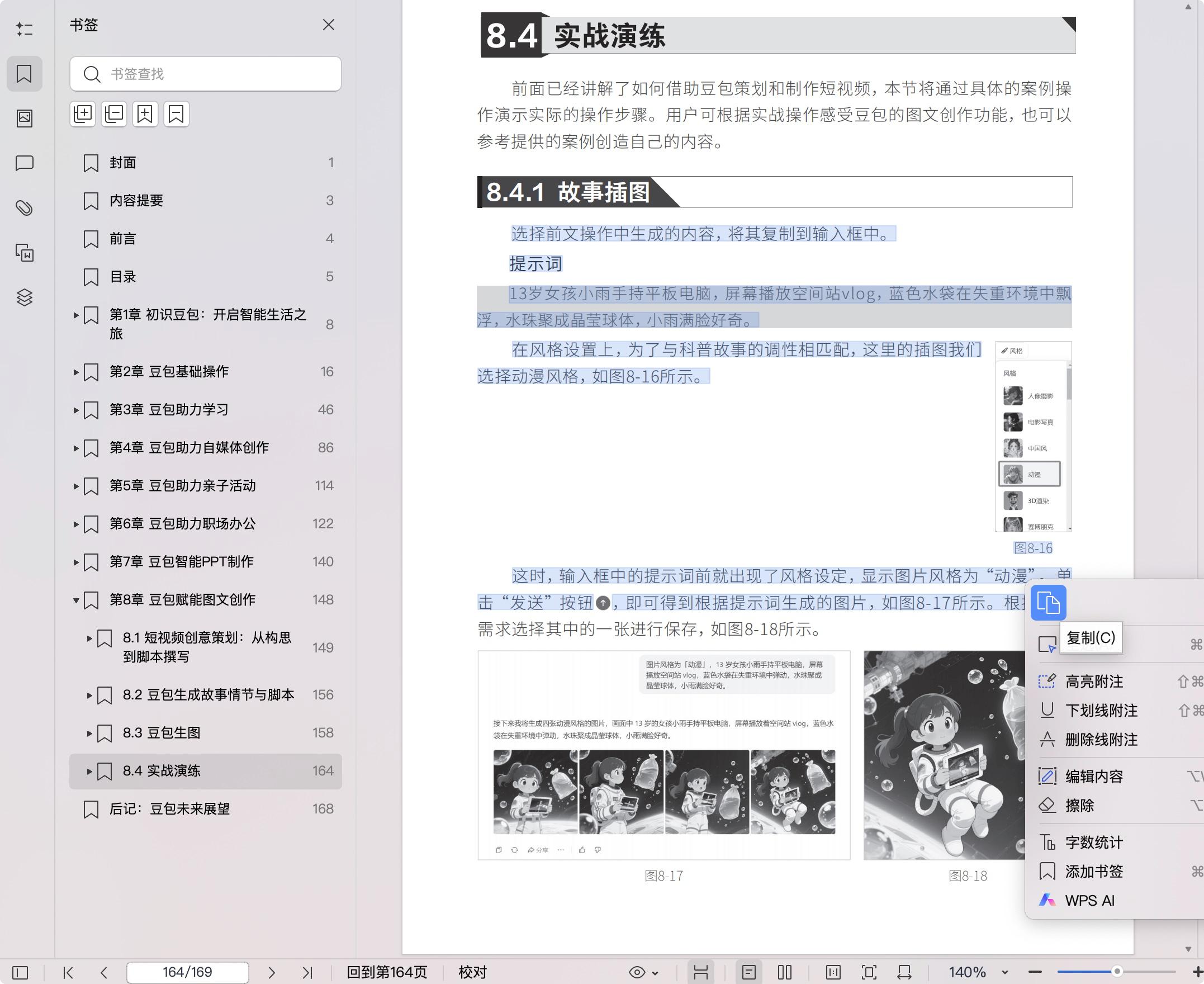Open the 封面 bookmark

click(x=206, y=163)
